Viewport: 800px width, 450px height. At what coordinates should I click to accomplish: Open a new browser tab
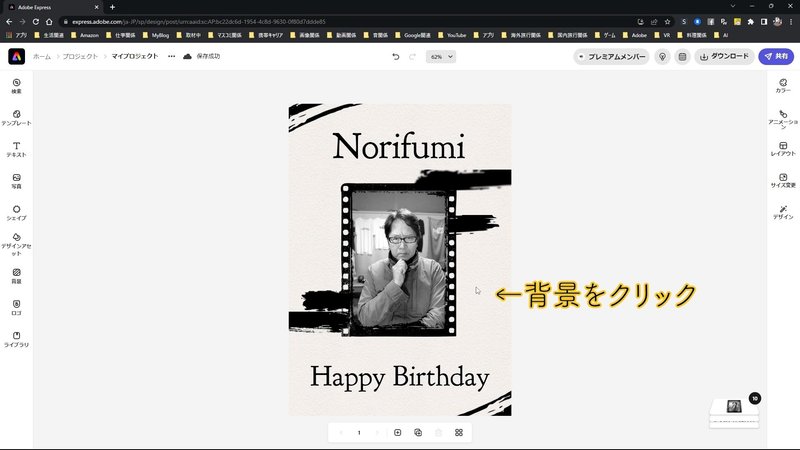click(x=112, y=7)
